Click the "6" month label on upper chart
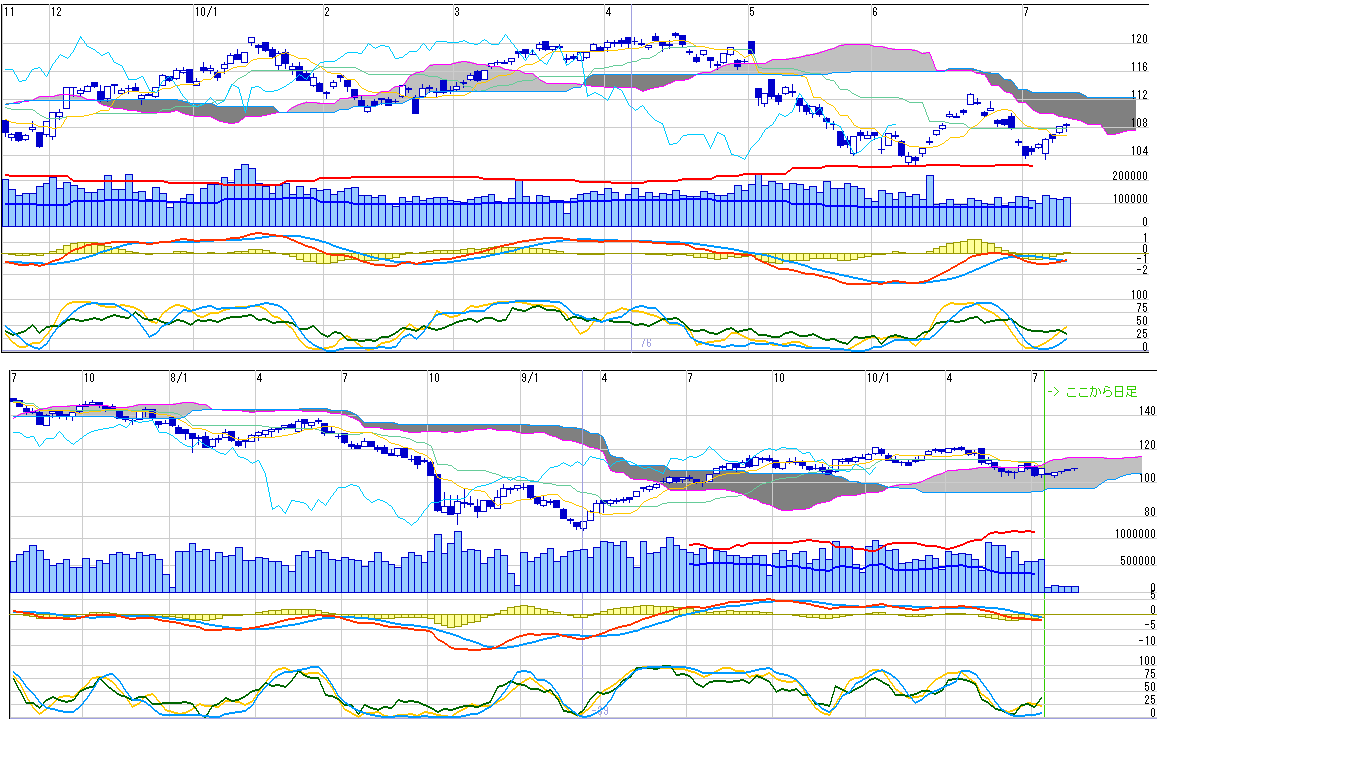Screen dimensions: 1366x768 pos(874,12)
